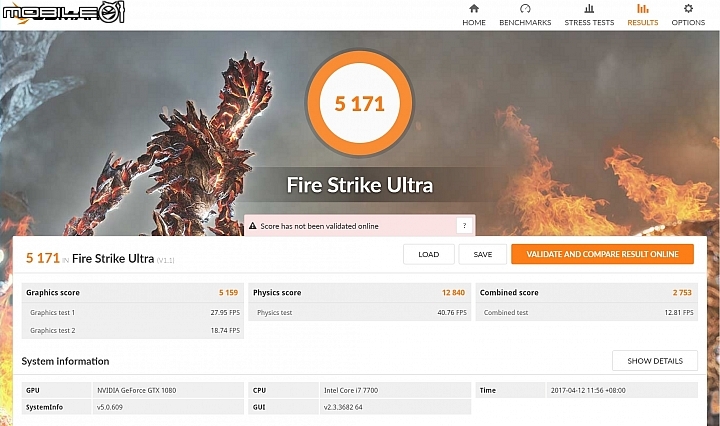720x426 pixels.
Task: Click the Combined score value 2 753
Action: 682,292
